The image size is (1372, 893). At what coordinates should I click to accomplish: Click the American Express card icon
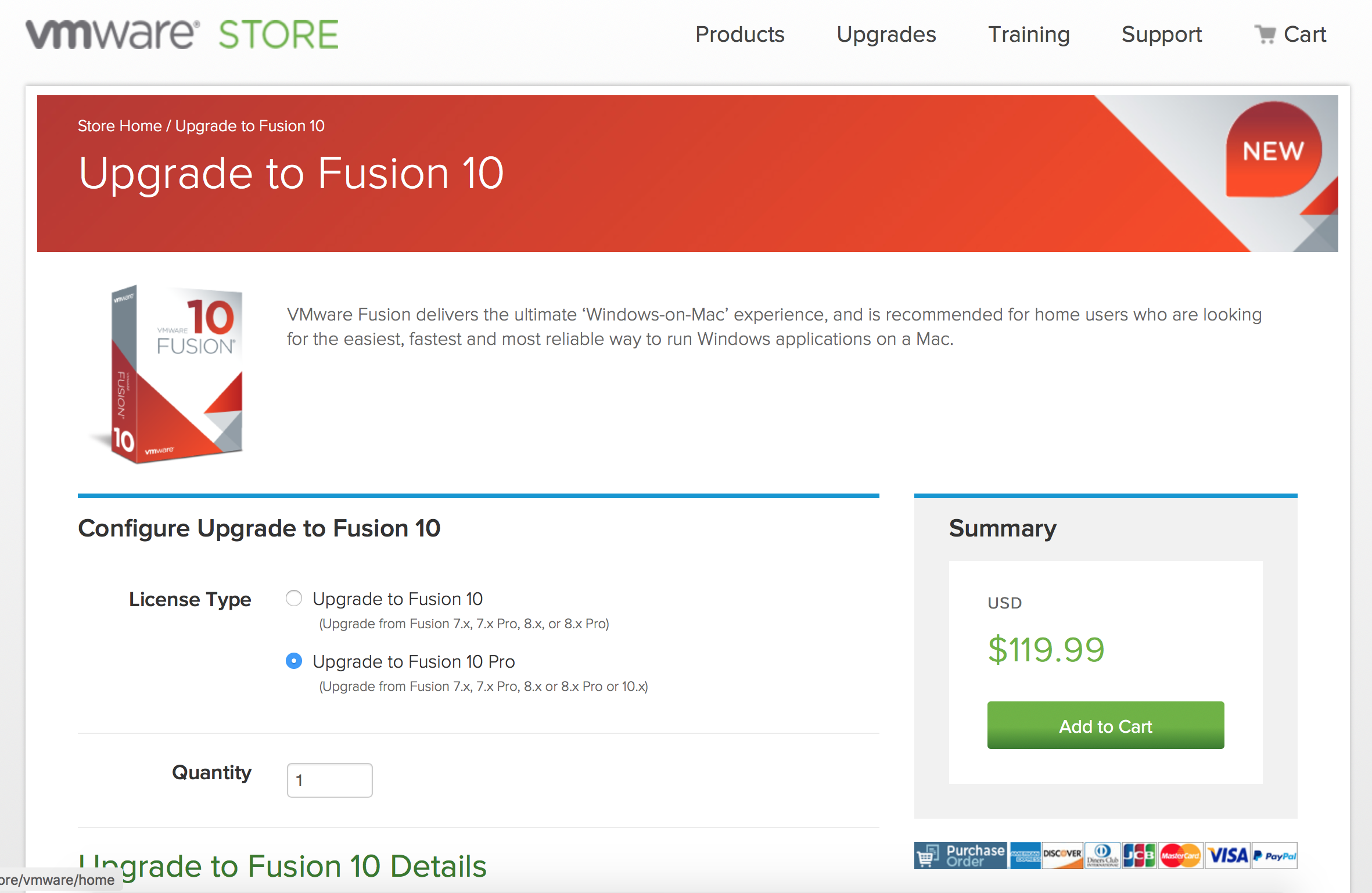coord(1025,855)
